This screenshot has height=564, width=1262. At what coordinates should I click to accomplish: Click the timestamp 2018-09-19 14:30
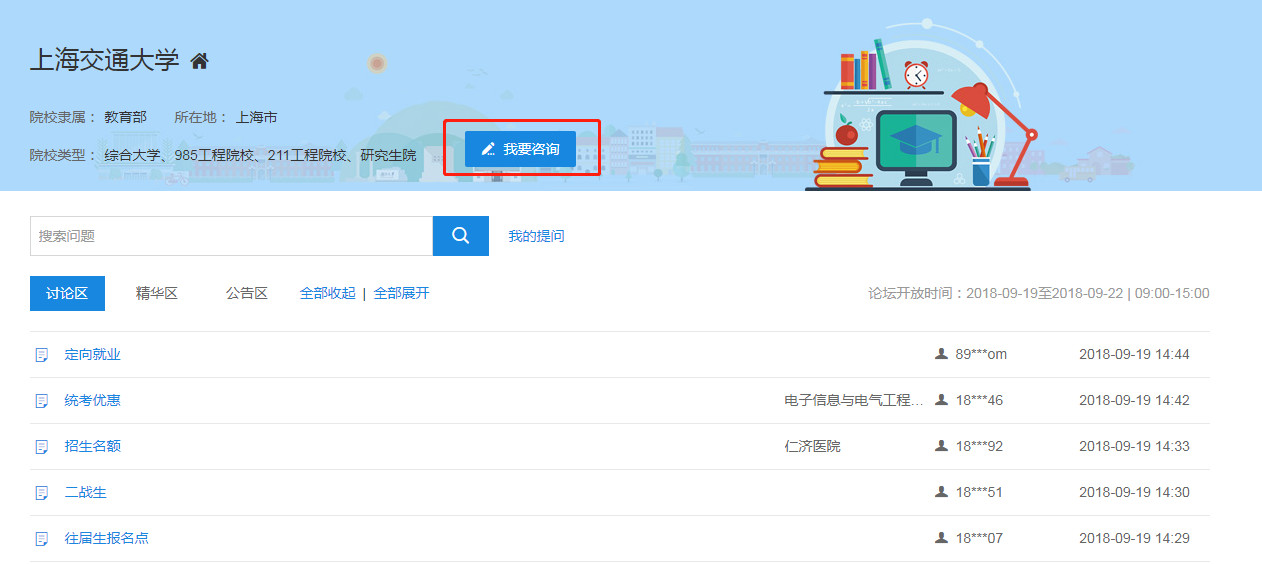click(1134, 492)
